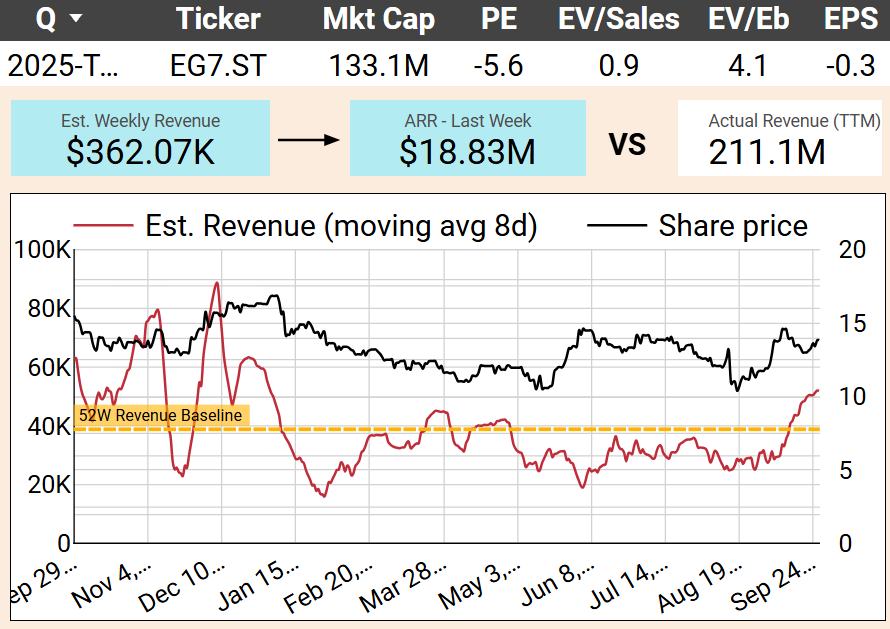Screen dimensions: 890x629
Task: Click the Share price legend entry
Action: 698,226
